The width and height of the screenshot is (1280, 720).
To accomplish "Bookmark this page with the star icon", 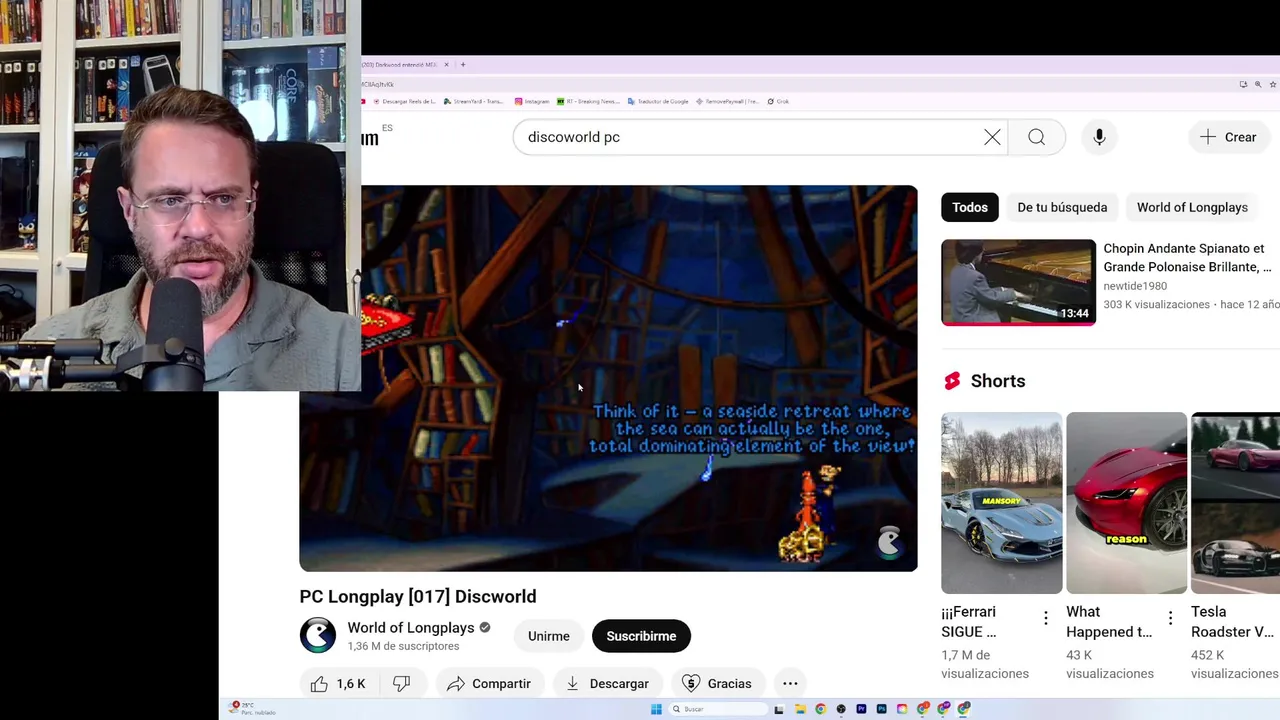I will point(1273,84).
